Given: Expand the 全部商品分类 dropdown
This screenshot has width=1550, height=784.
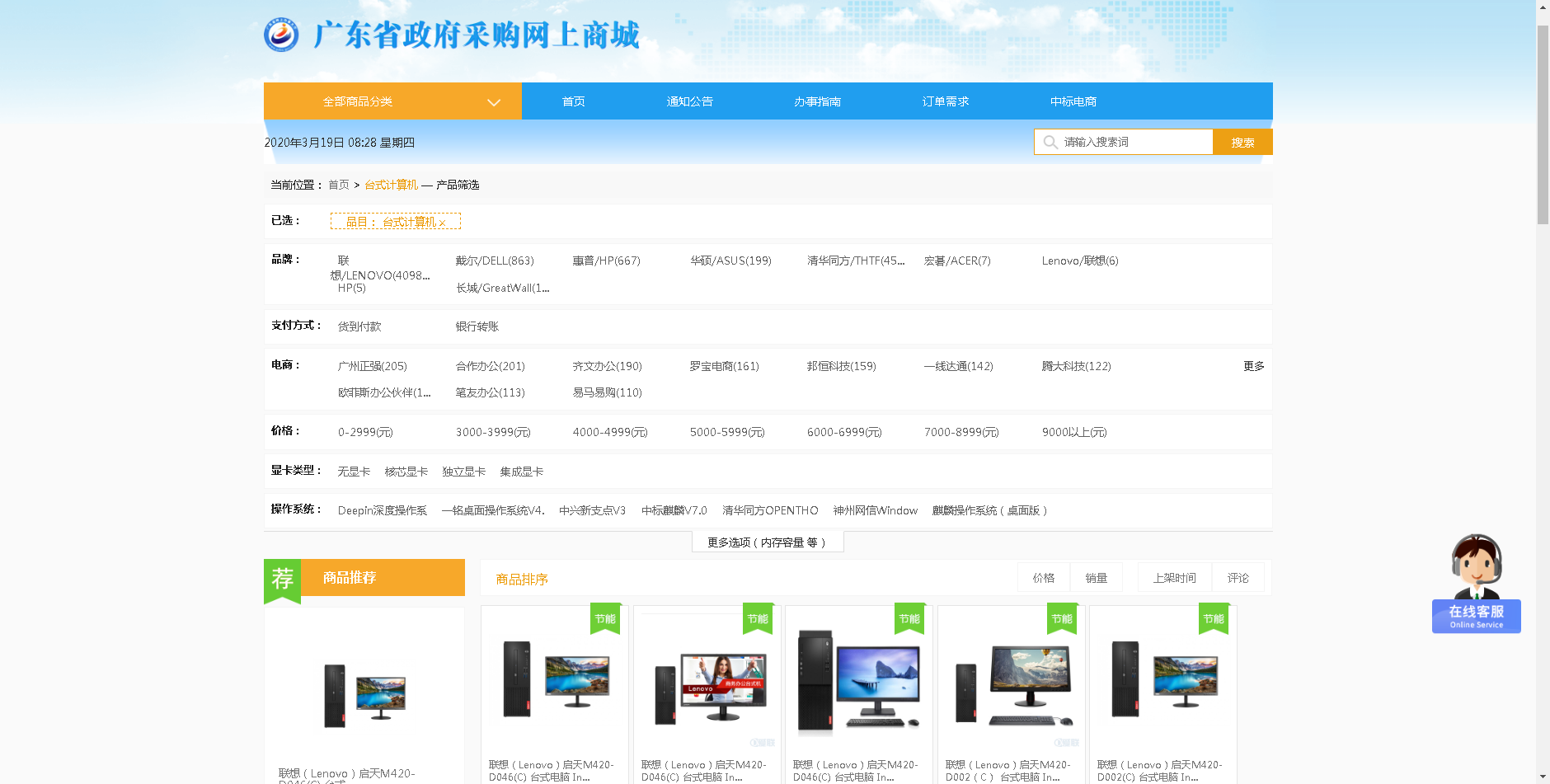Looking at the screenshot, I should coord(392,101).
